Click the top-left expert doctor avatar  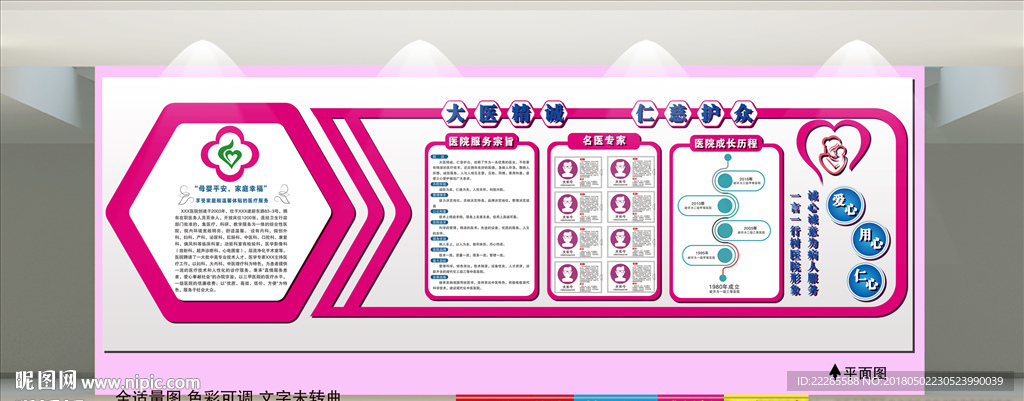tap(566, 170)
